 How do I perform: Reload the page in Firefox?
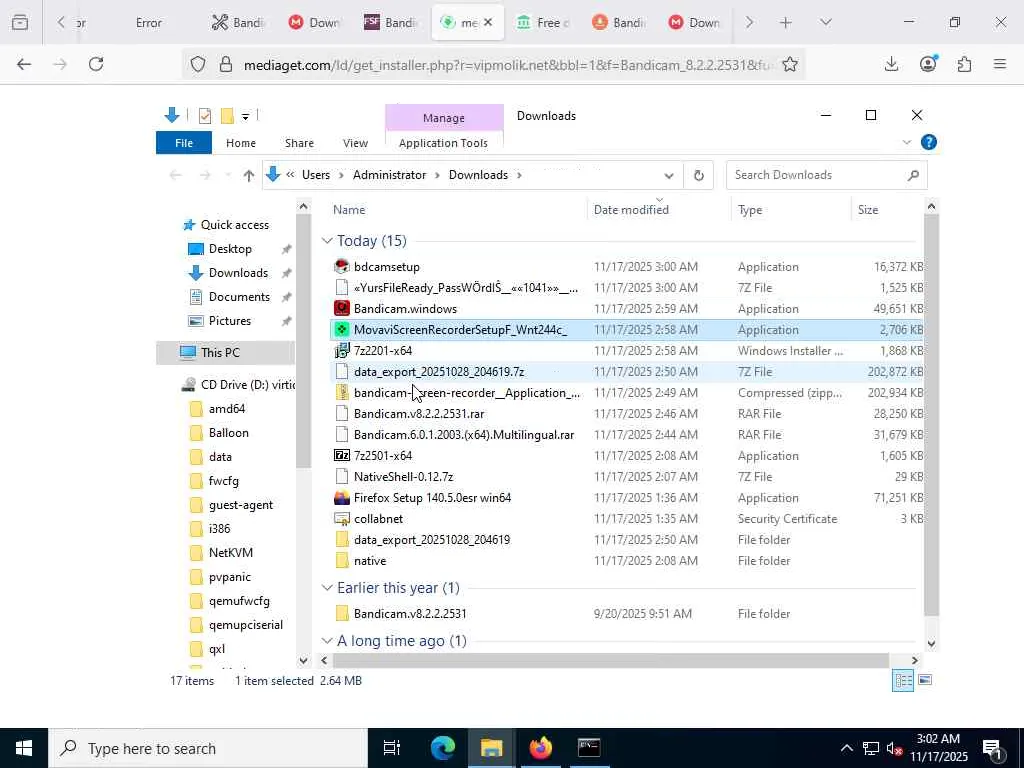click(x=96, y=64)
